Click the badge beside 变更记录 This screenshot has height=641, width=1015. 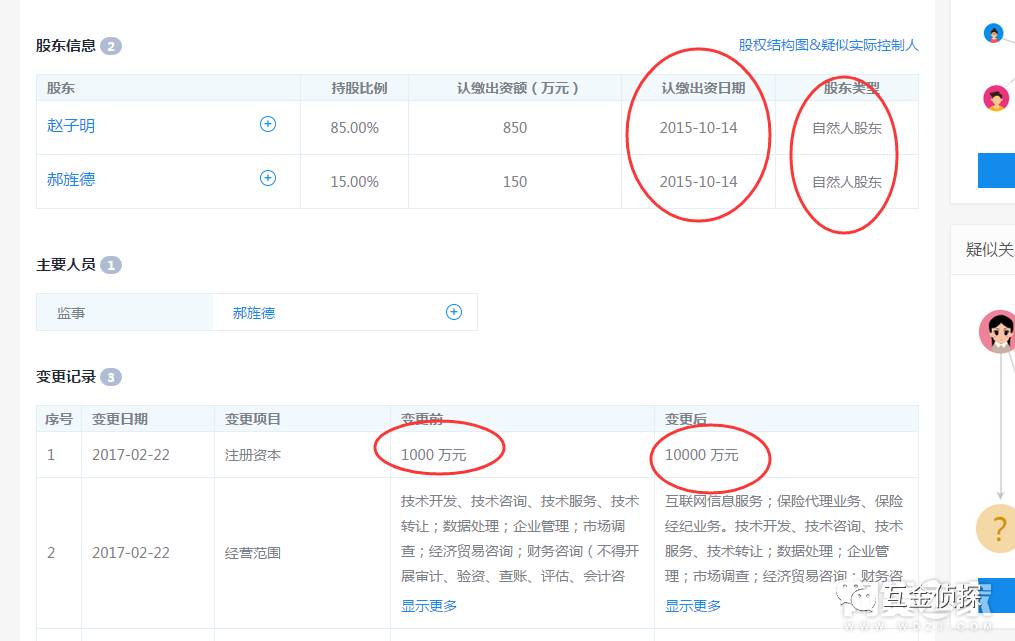[109, 377]
